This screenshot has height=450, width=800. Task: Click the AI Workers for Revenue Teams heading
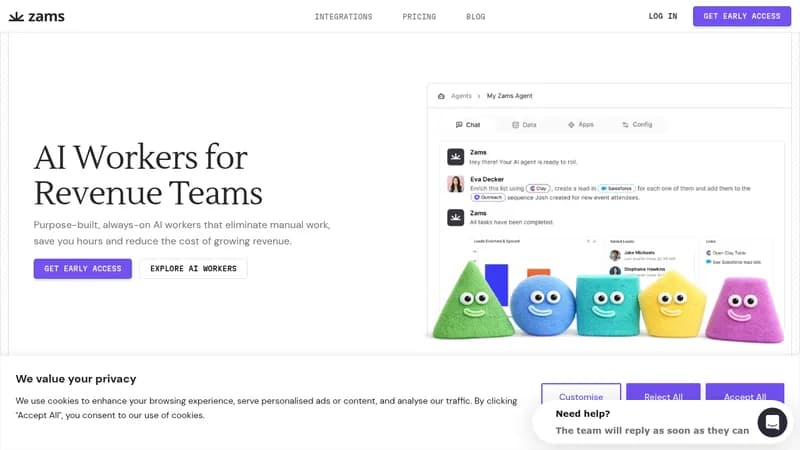(x=148, y=174)
